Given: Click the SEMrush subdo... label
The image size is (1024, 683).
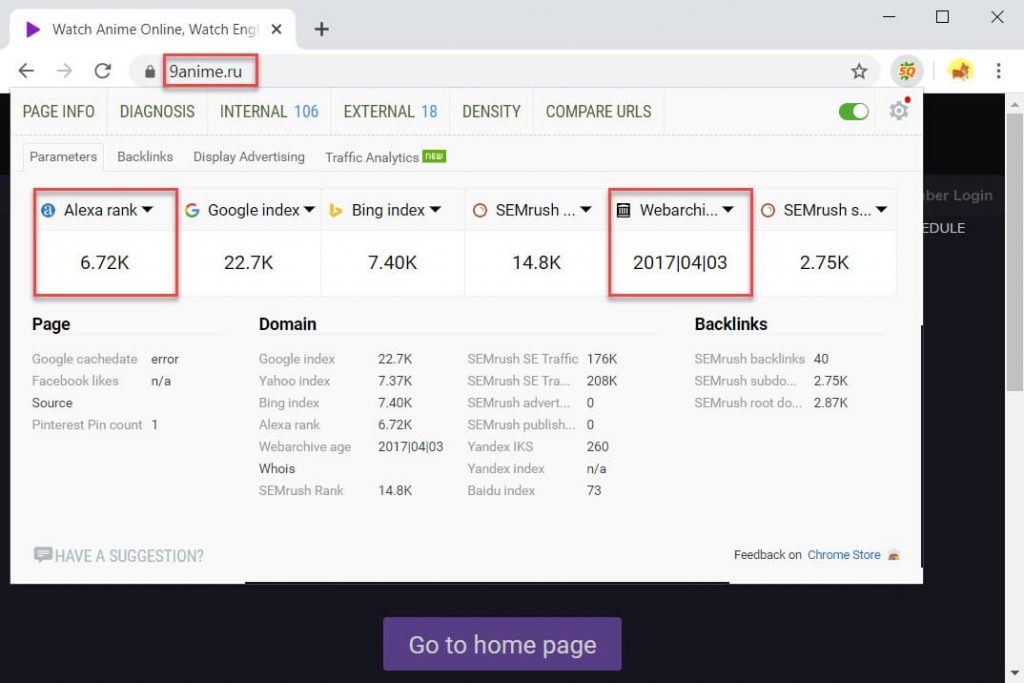Looking at the screenshot, I should tap(746, 381).
